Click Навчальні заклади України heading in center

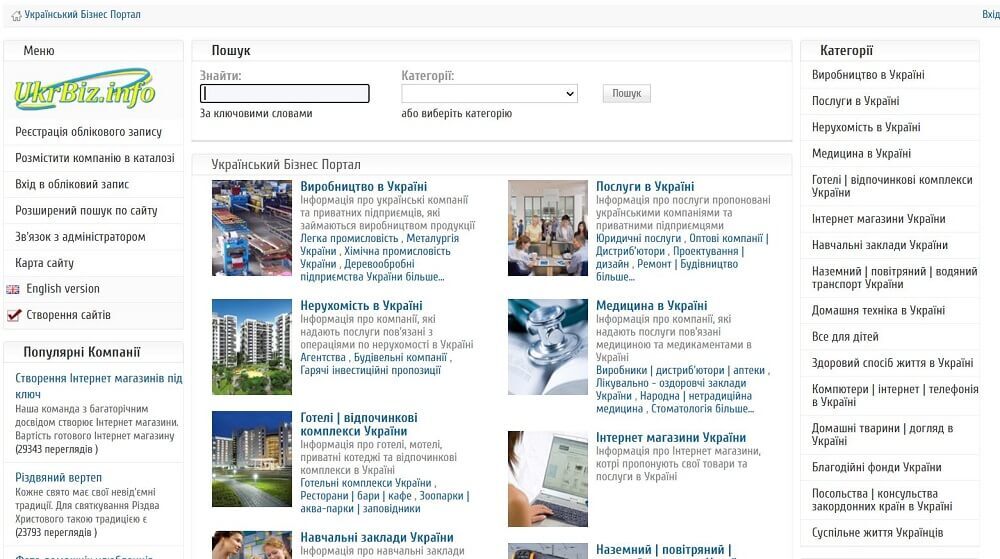(377, 538)
